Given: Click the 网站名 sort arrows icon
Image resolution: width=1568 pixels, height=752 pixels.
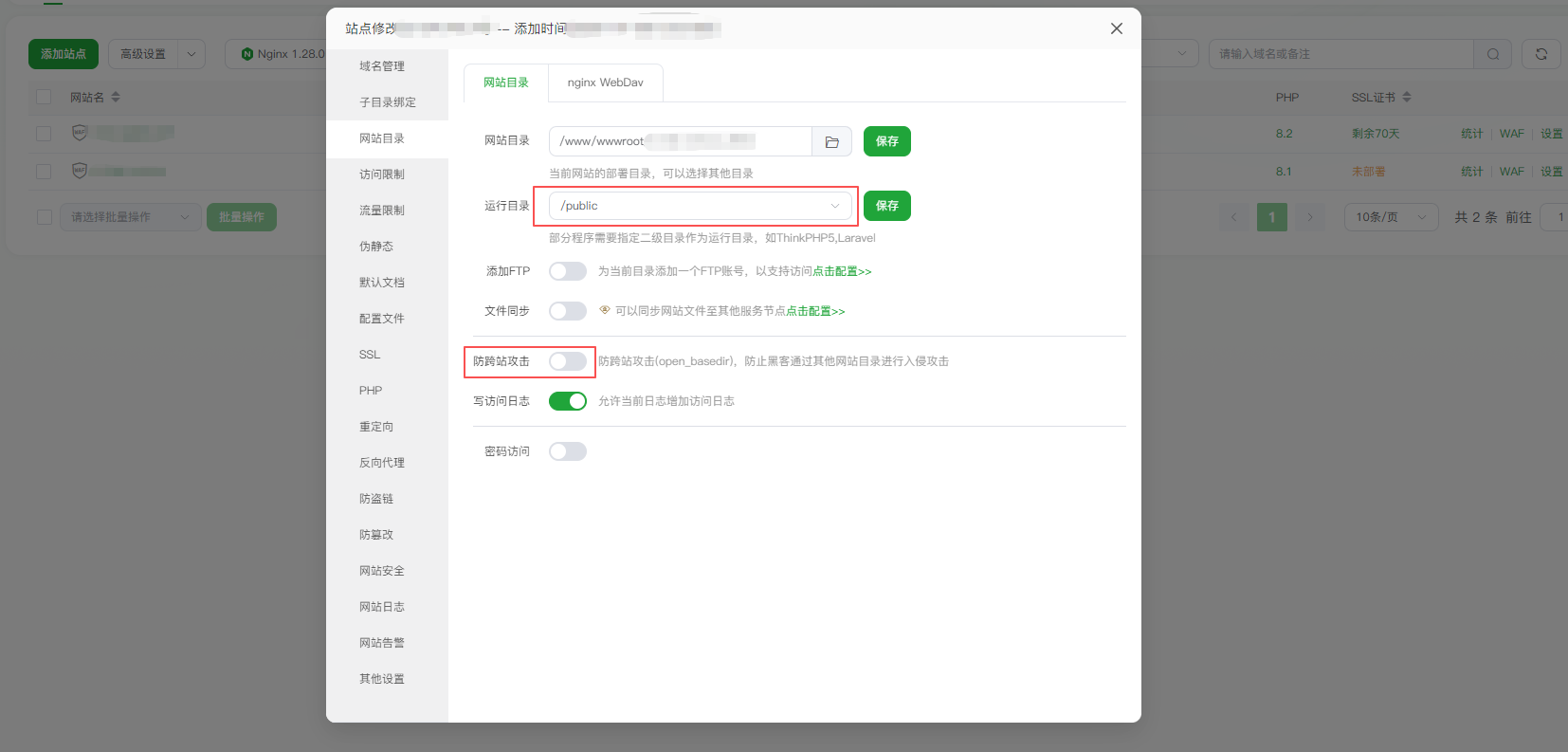Looking at the screenshot, I should [116, 97].
